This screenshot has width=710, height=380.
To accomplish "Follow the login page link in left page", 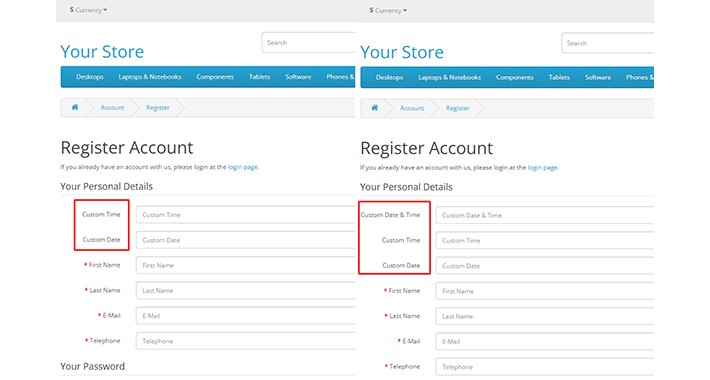I will pos(243,167).
